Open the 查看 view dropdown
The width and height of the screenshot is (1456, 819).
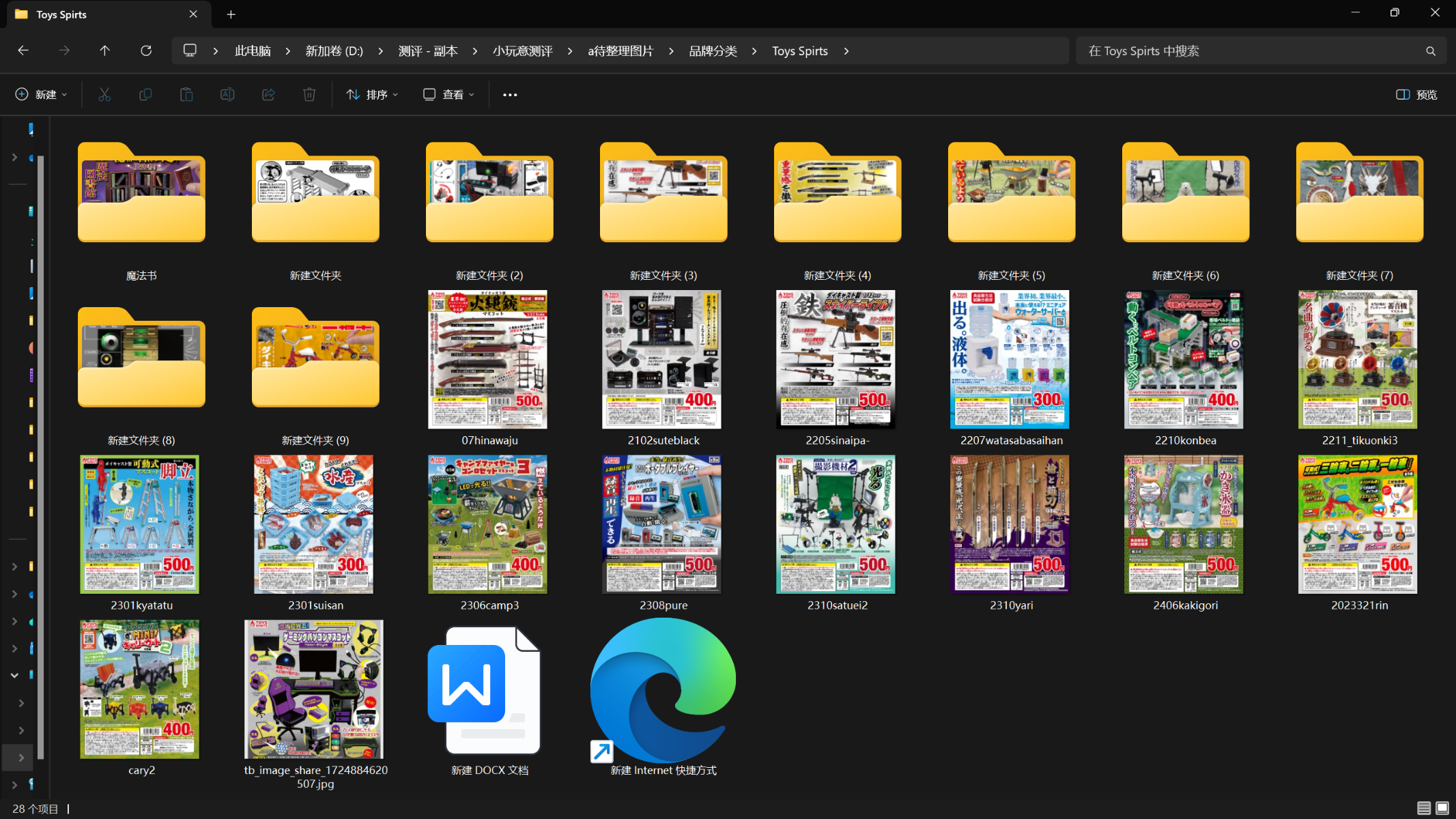pos(448,94)
